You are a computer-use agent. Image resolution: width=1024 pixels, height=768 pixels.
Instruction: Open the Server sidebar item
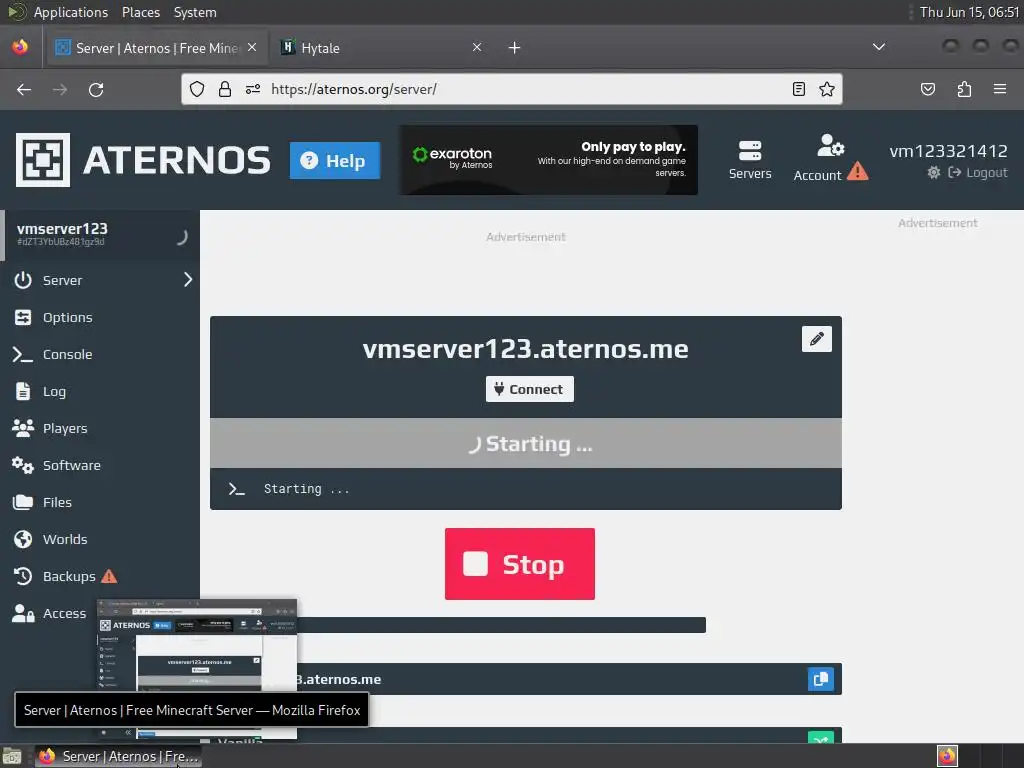[x=100, y=280]
